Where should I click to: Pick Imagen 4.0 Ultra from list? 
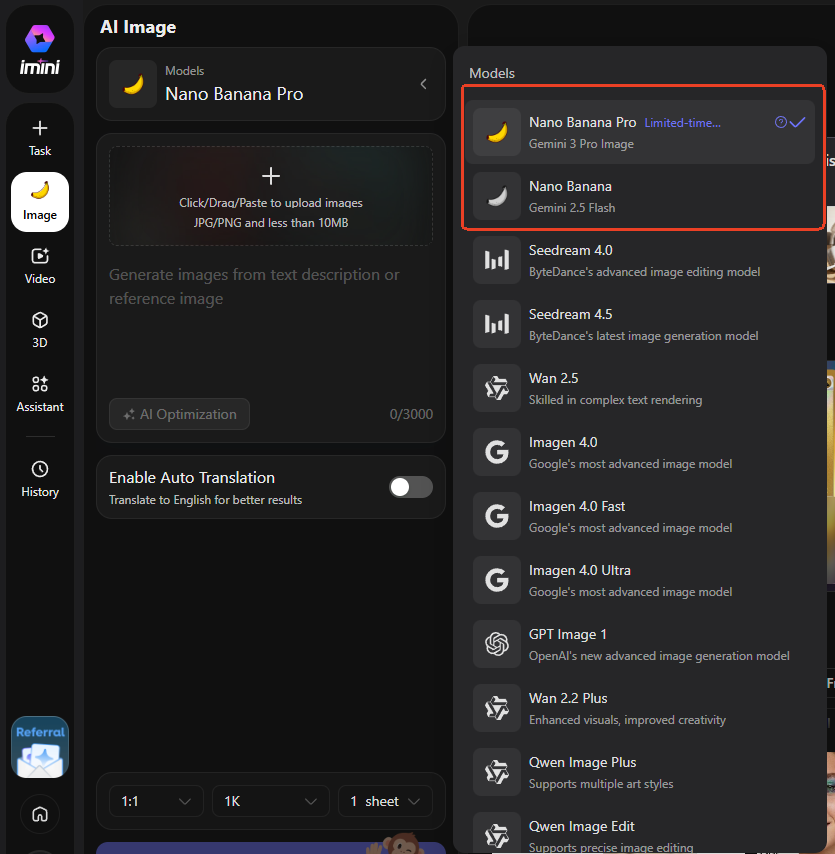click(640, 580)
